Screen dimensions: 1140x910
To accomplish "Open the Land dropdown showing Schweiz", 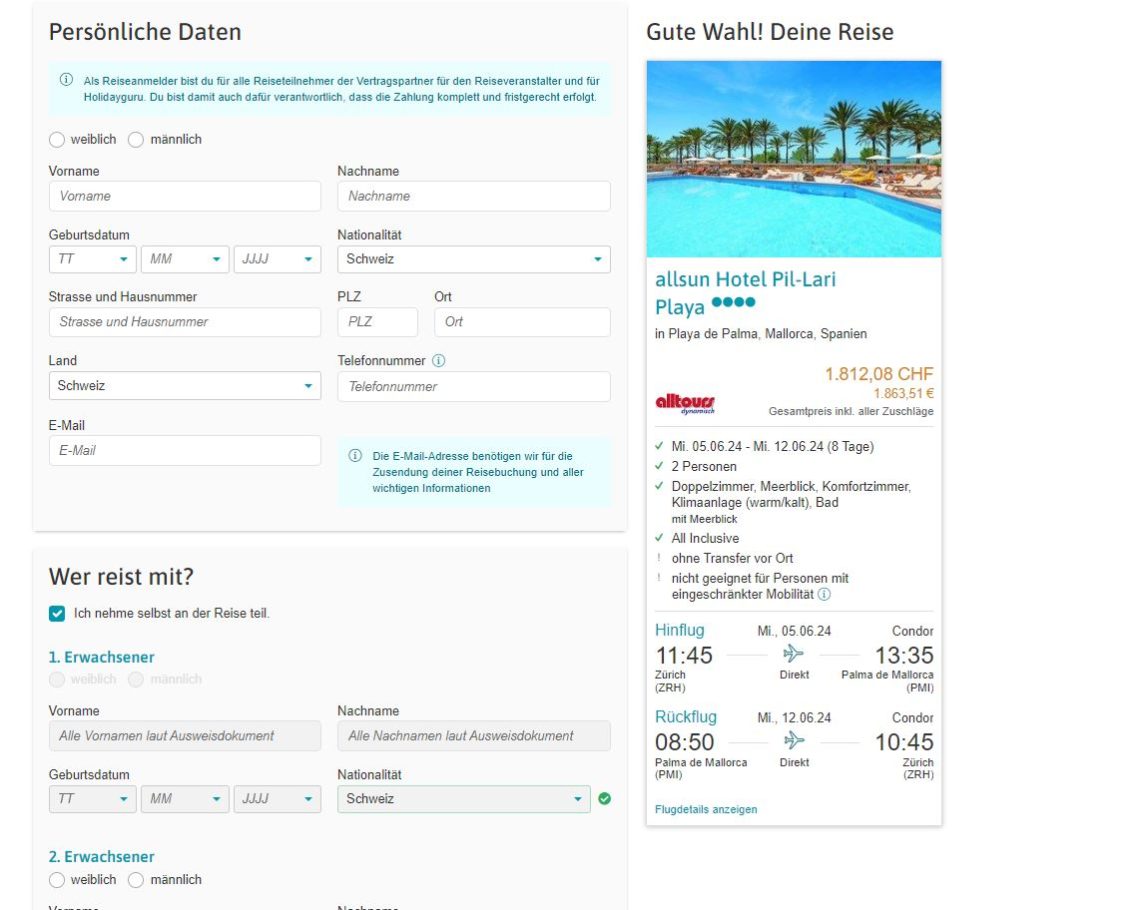I will tap(185, 386).
